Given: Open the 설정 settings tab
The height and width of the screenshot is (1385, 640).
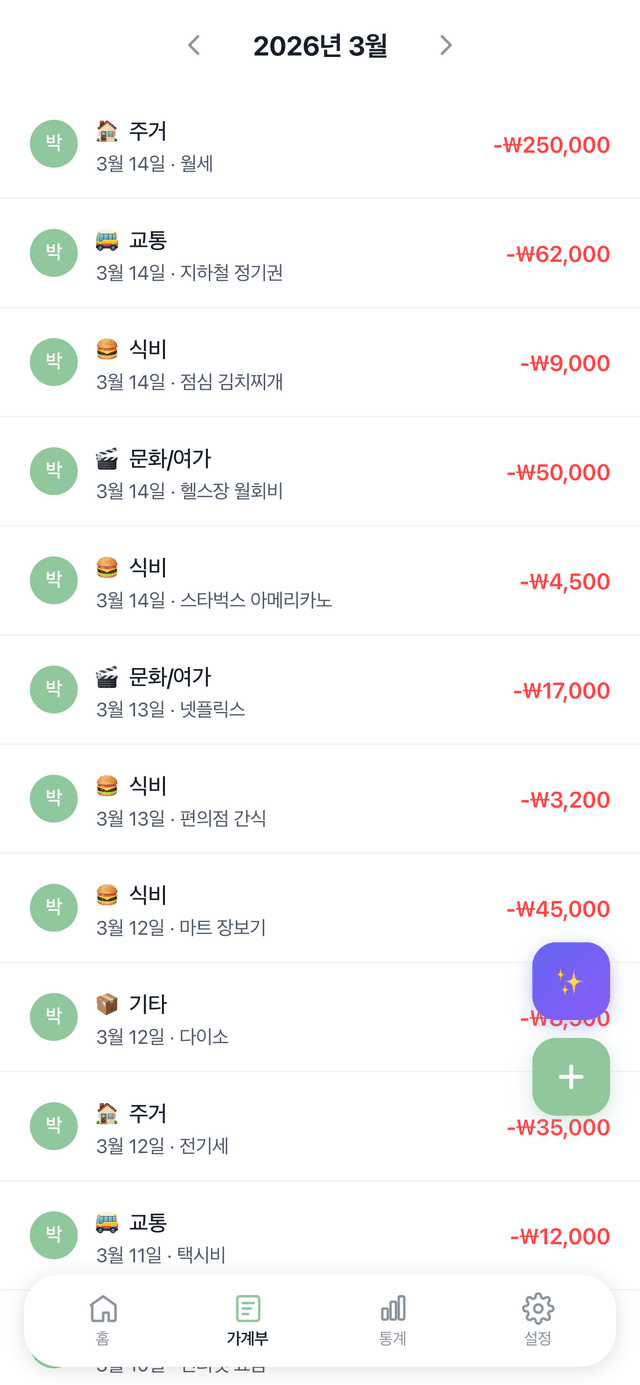Looking at the screenshot, I should [x=537, y=1318].
